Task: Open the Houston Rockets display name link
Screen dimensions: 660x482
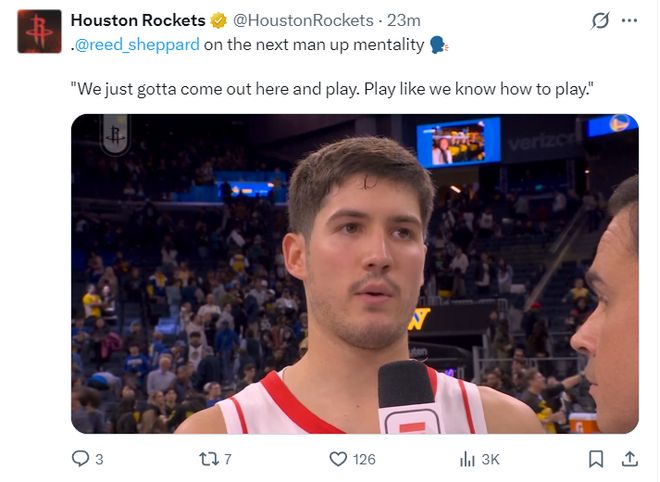Action: pos(138,20)
